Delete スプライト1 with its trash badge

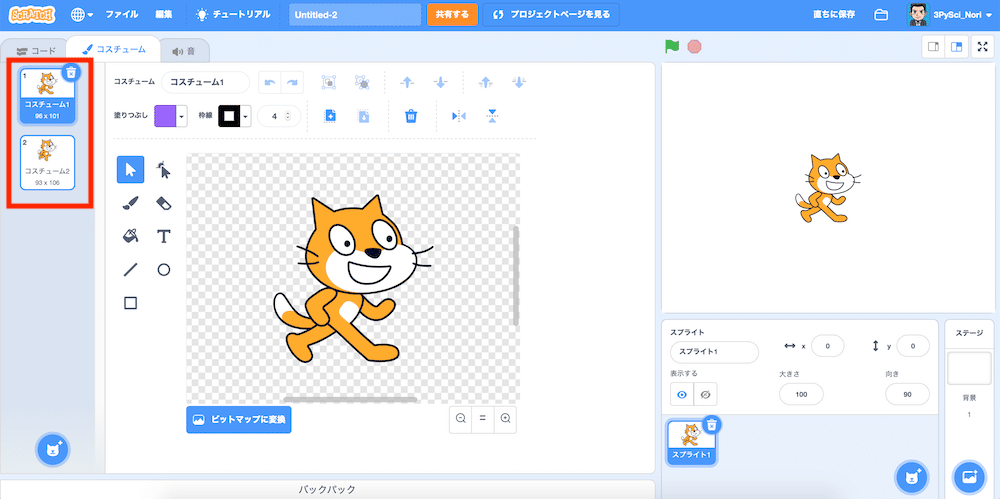click(x=712, y=424)
